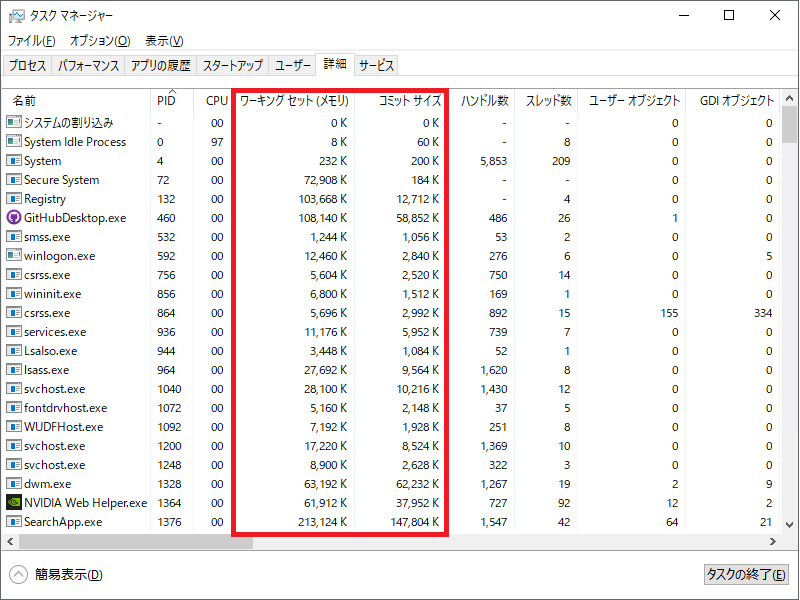Screen dimensions: 800x600
Task: Click the horizontal scrollbar right arrow
Action: point(774,543)
